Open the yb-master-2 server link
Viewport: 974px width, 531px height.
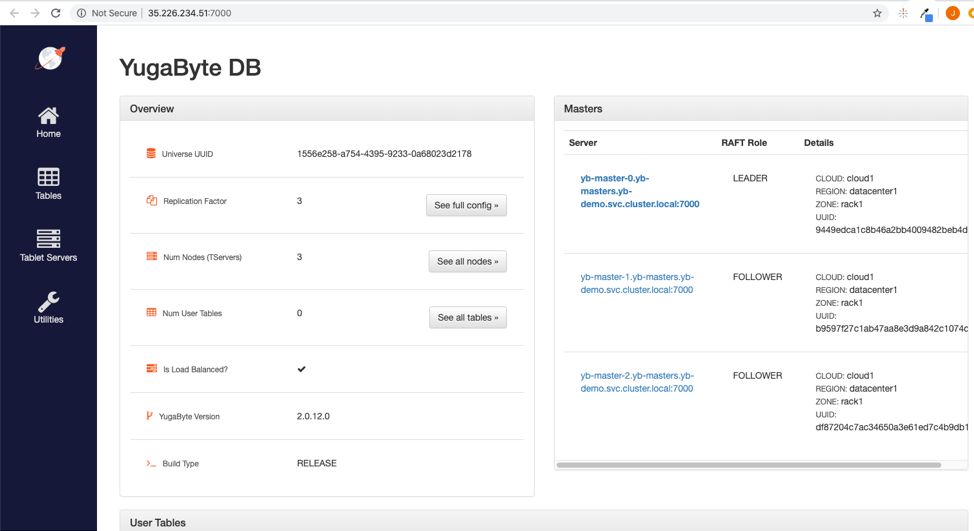pyautogui.click(x=636, y=382)
